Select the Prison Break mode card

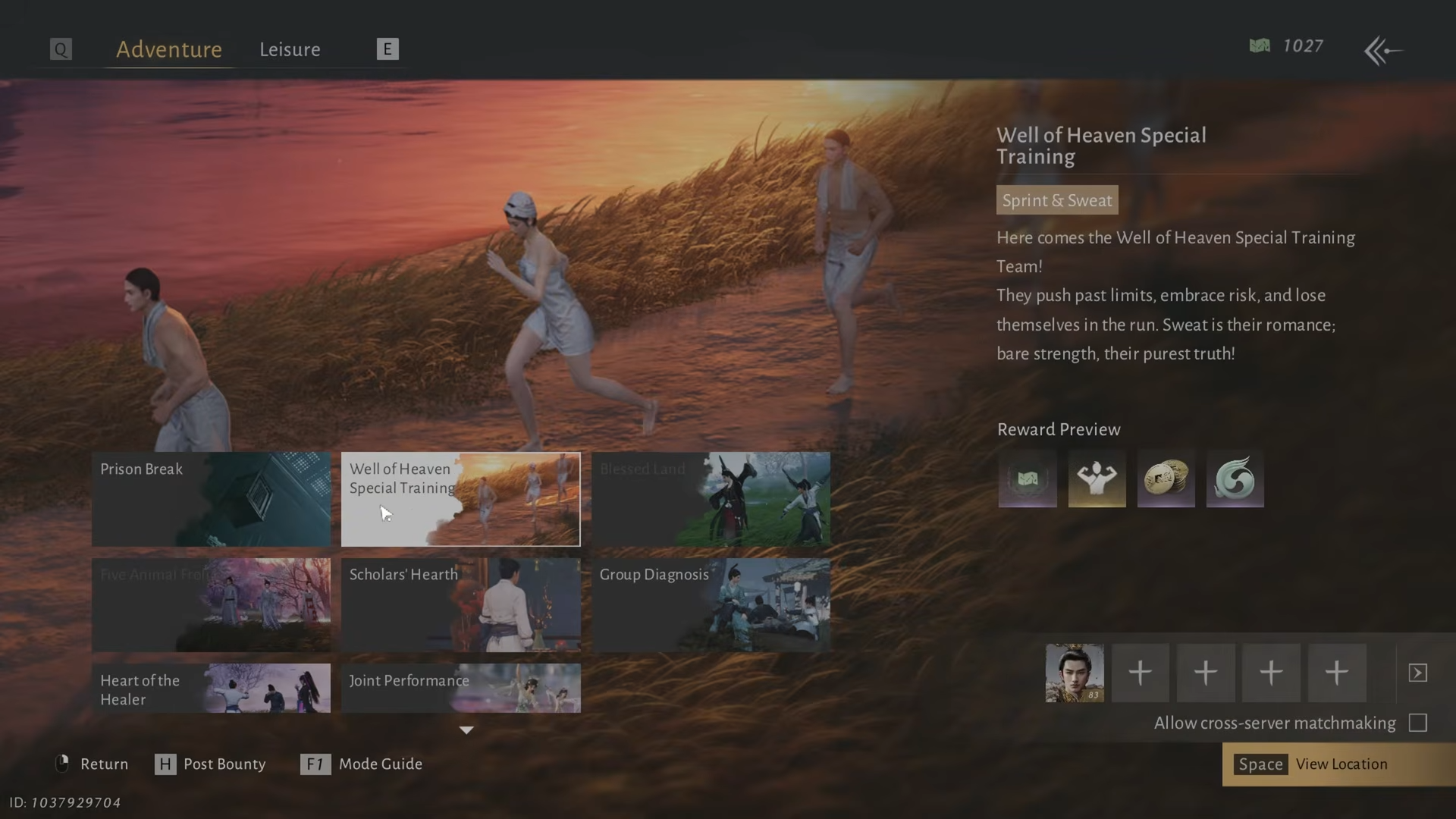tap(211, 499)
